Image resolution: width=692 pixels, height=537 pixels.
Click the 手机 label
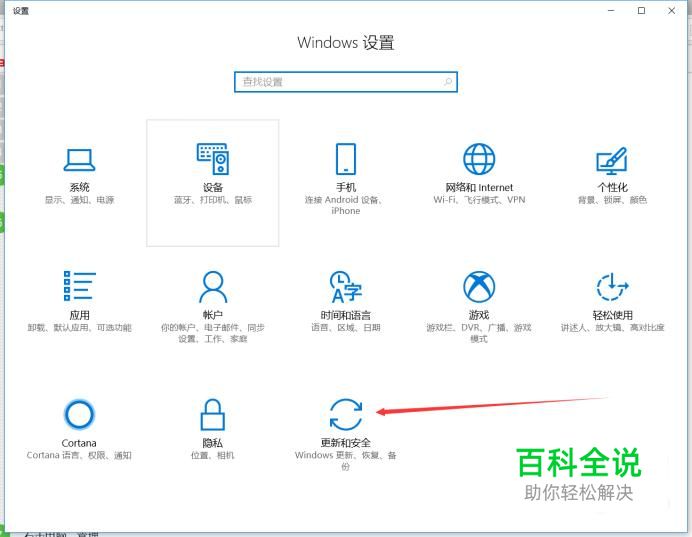point(346,188)
